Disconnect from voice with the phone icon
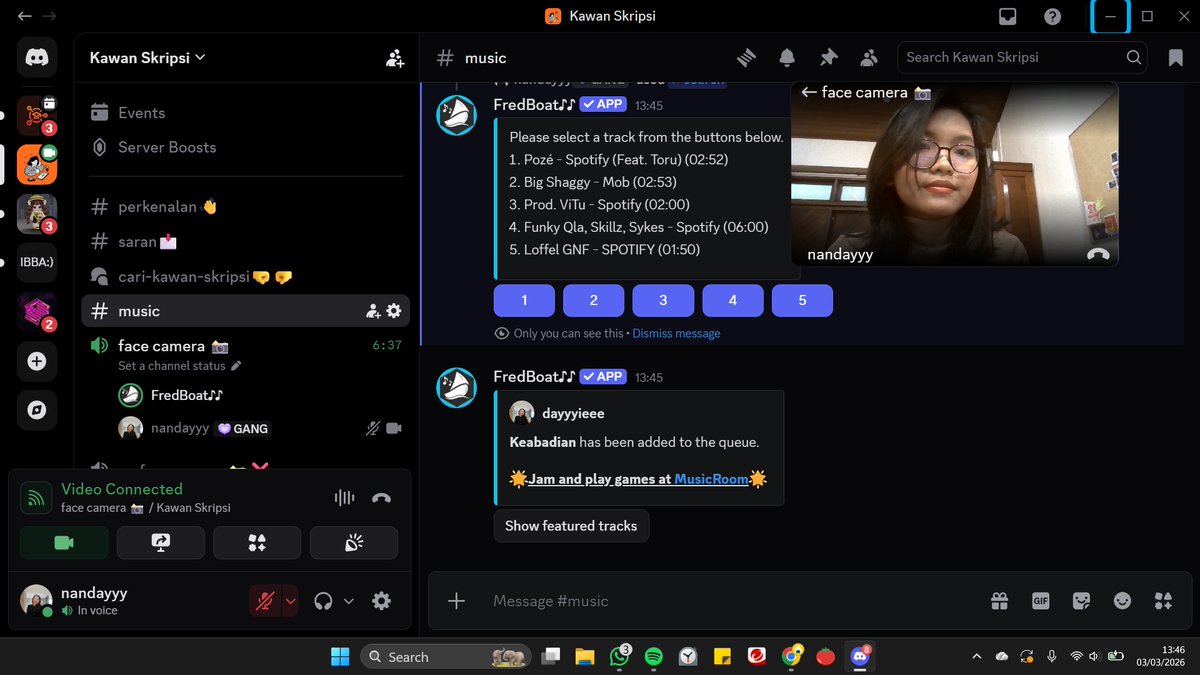This screenshot has height=675, width=1200. pos(381,498)
